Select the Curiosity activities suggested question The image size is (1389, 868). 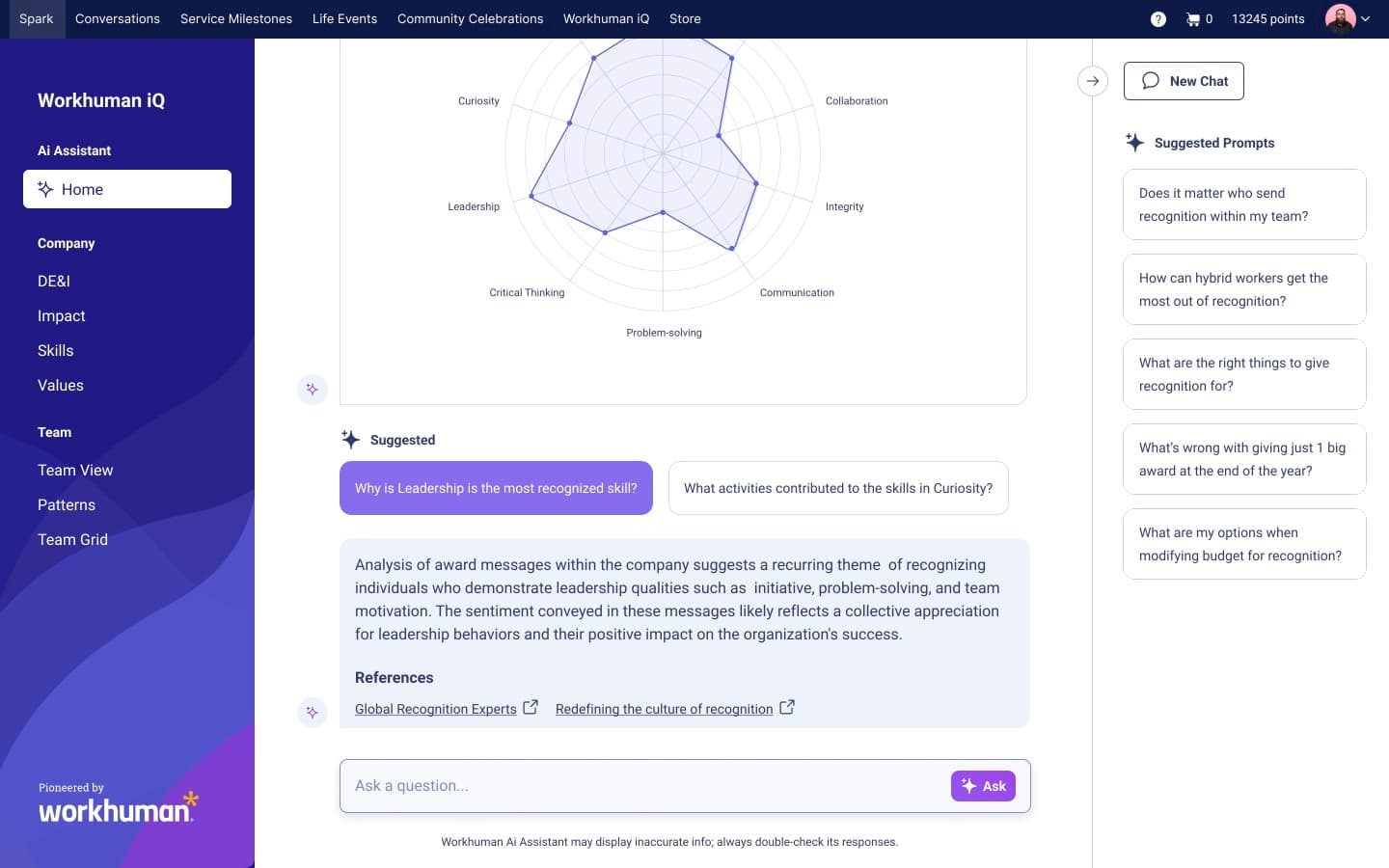838,488
